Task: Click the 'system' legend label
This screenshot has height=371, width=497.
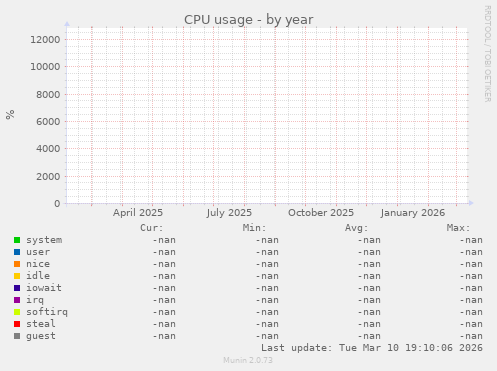Action: 44,240
